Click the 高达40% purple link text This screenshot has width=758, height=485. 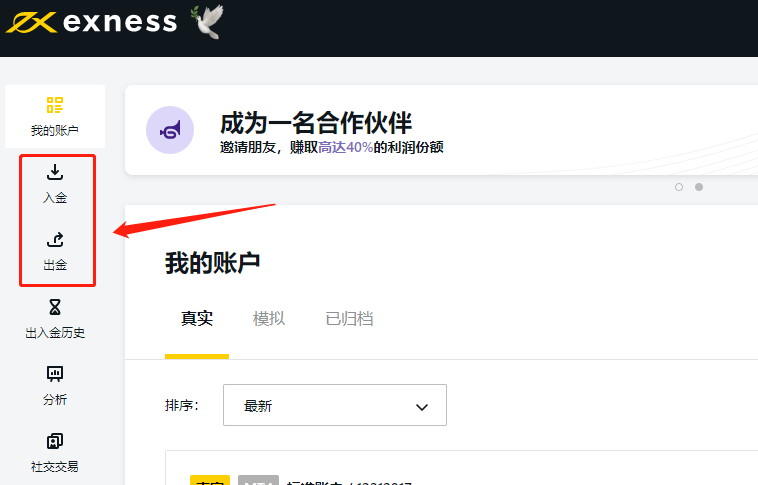click(345, 147)
